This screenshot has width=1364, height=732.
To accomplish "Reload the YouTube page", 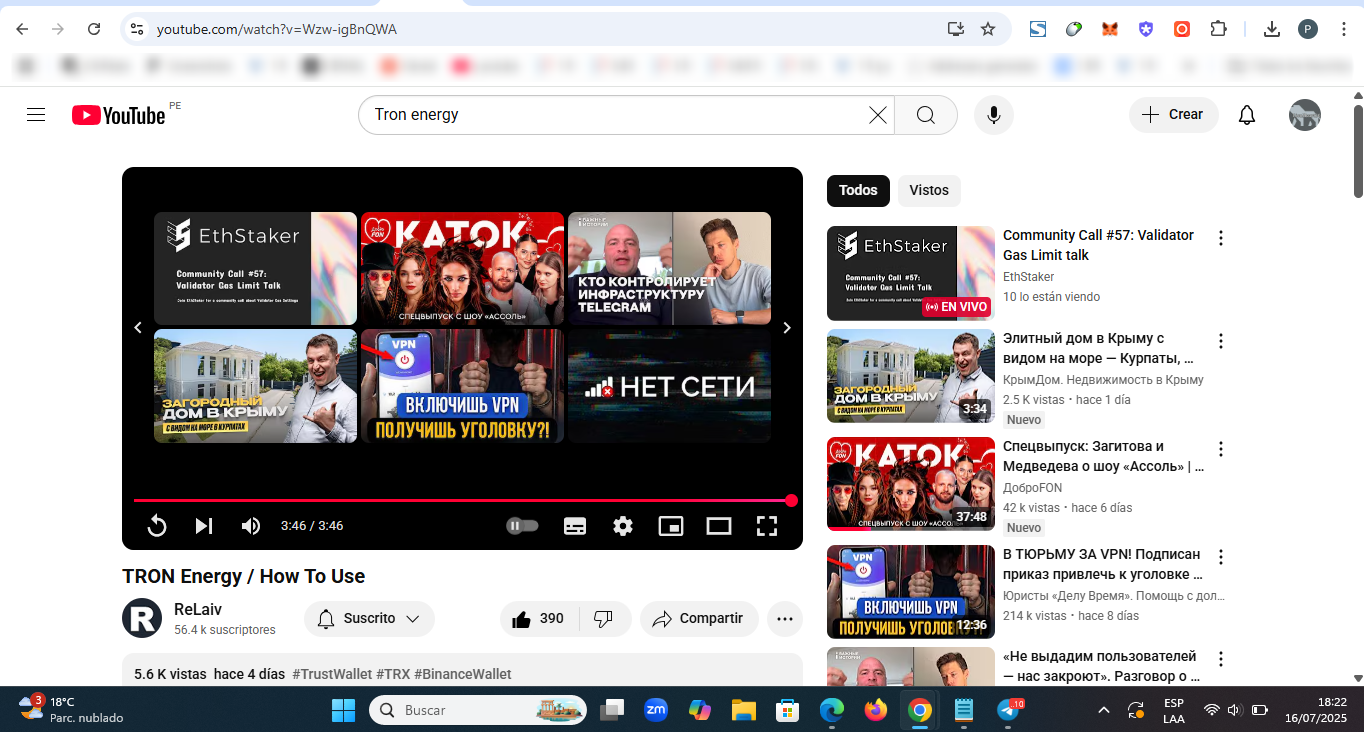I will 94,29.
